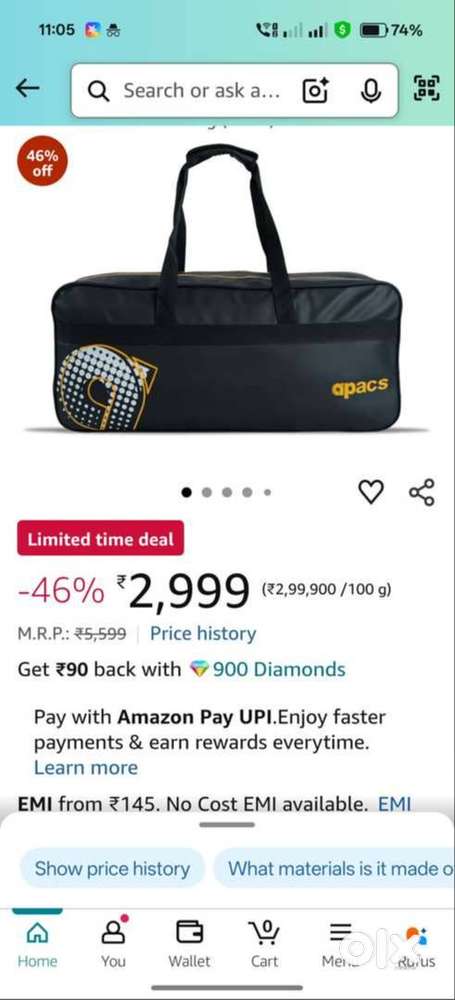
Task: Open the Menu hamburger icon
Action: [340, 943]
